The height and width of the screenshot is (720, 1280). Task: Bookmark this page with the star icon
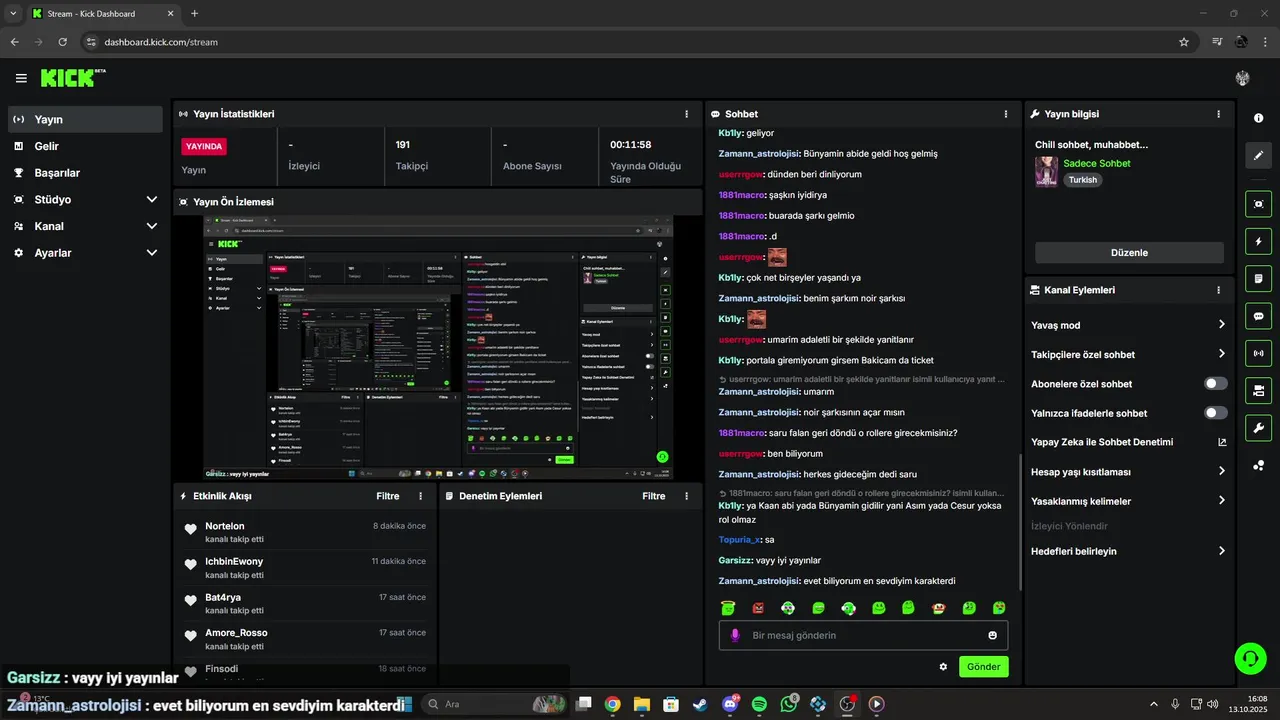coord(1184,42)
